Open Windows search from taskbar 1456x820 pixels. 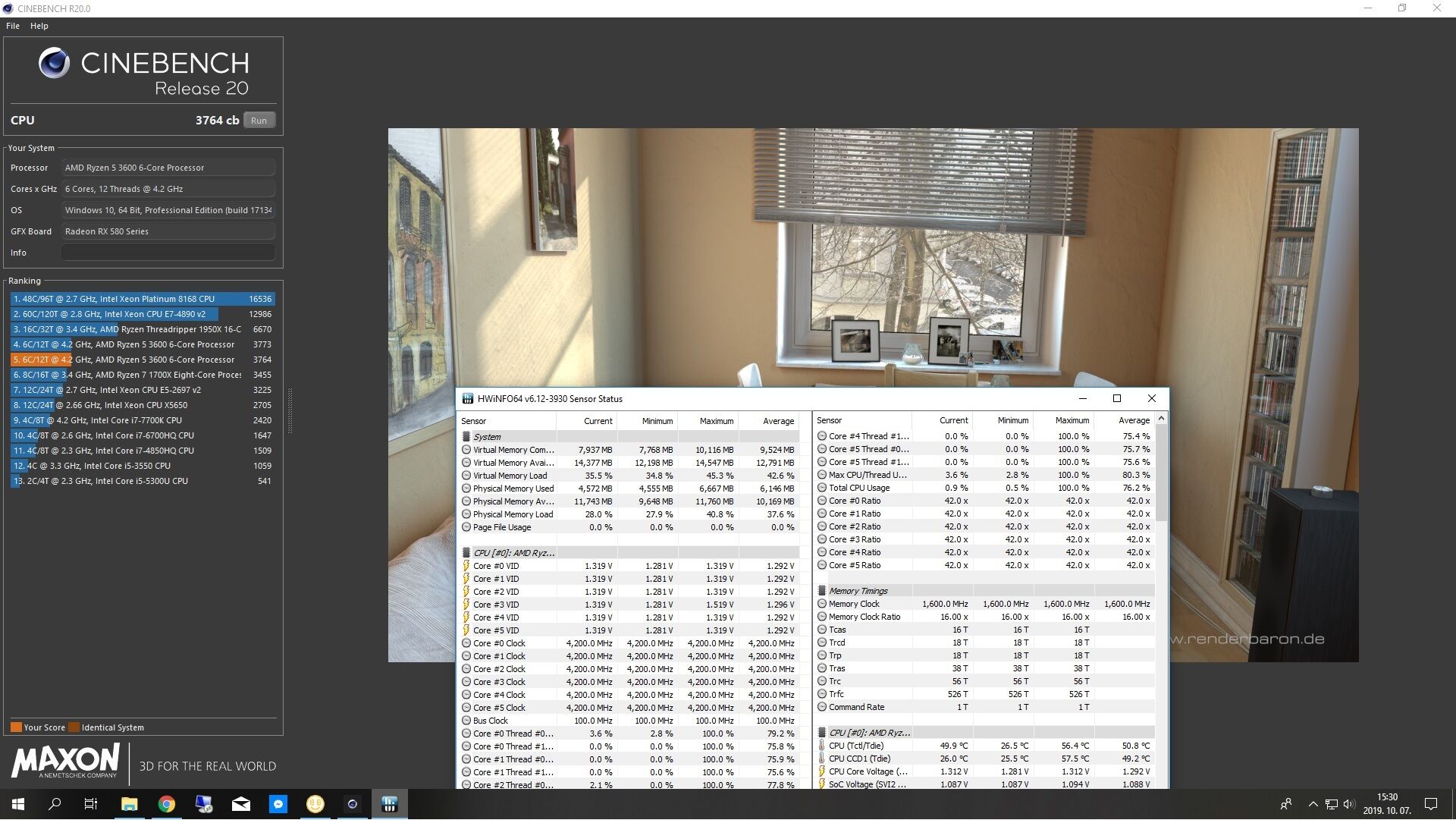pos(55,804)
